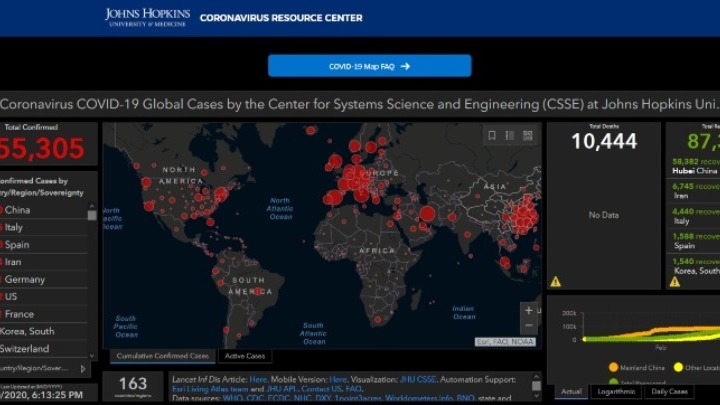Select the Daily Cases chart tab
Viewport: 720px width, 405px height.
coord(669,392)
